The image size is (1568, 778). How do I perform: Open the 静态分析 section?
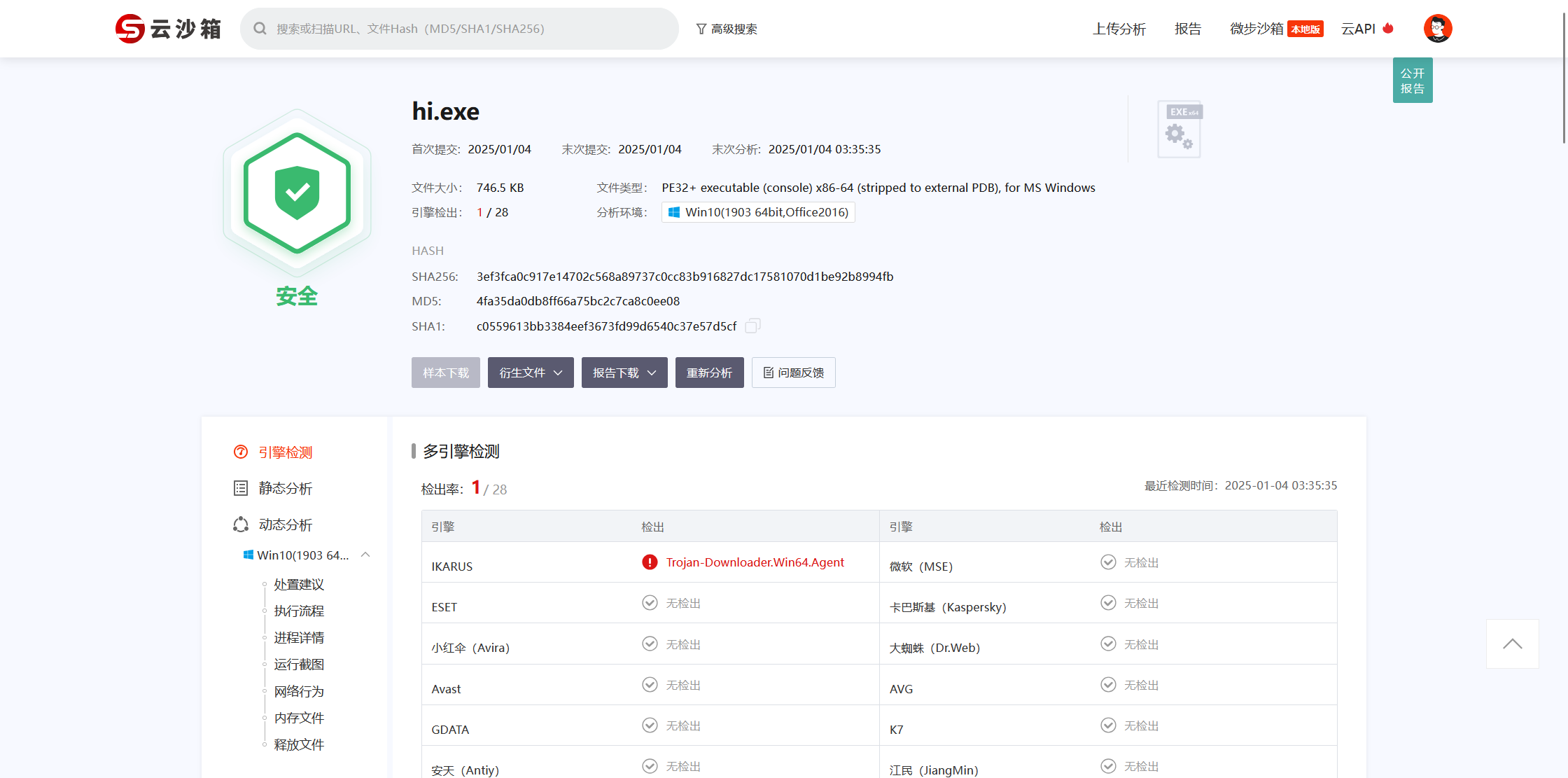[285, 488]
